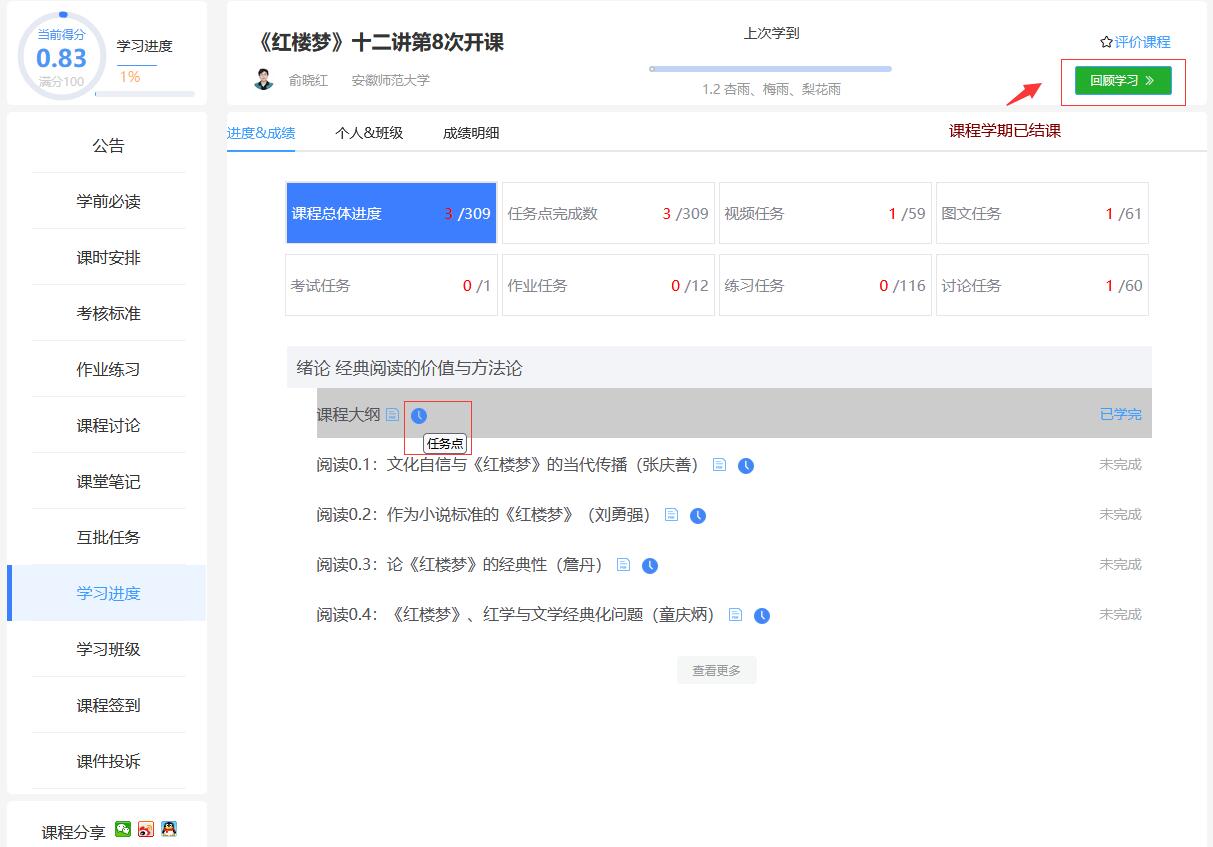Image resolution: width=1213 pixels, height=847 pixels.
Task: Click last-studied text 1.2 杏雨、梅雨、梨花雨
Action: click(771, 89)
